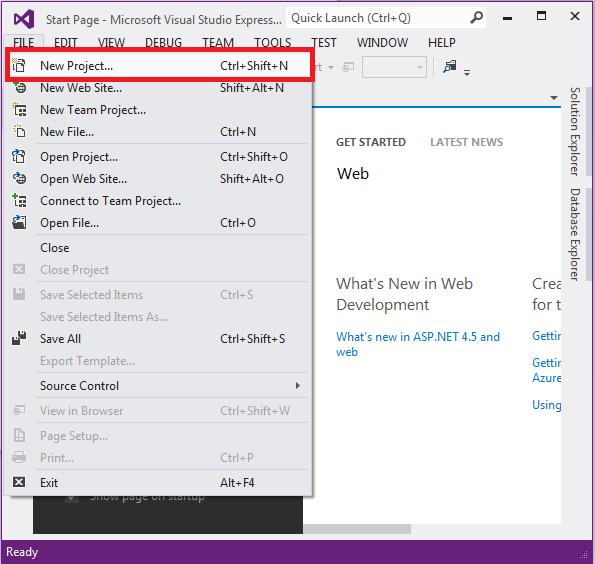Expand the start button dropdown arrow in toolbar
The image size is (595, 564).
point(331,68)
